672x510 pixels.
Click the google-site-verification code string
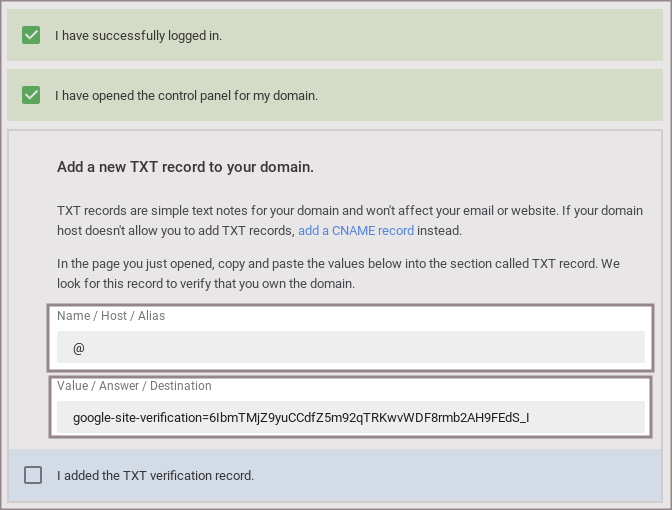click(x=300, y=417)
